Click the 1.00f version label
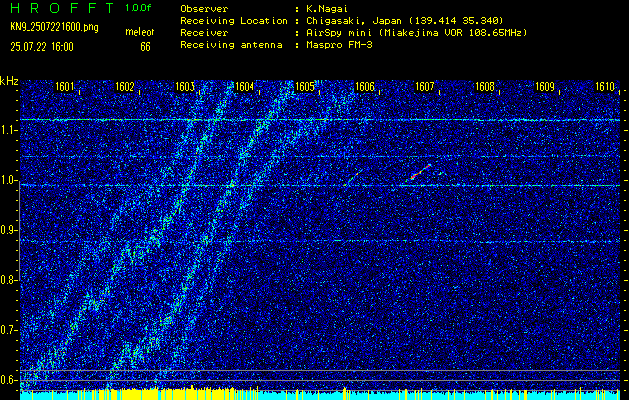 pyautogui.click(x=138, y=8)
